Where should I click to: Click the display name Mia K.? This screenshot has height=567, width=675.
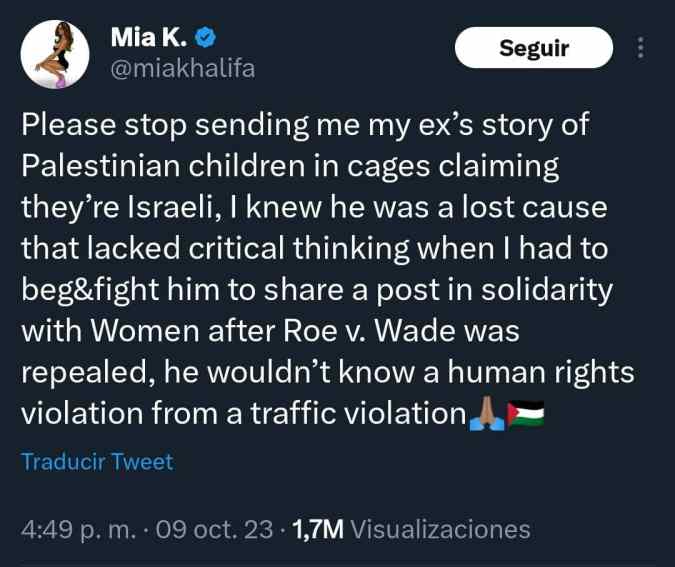click(148, 40)
